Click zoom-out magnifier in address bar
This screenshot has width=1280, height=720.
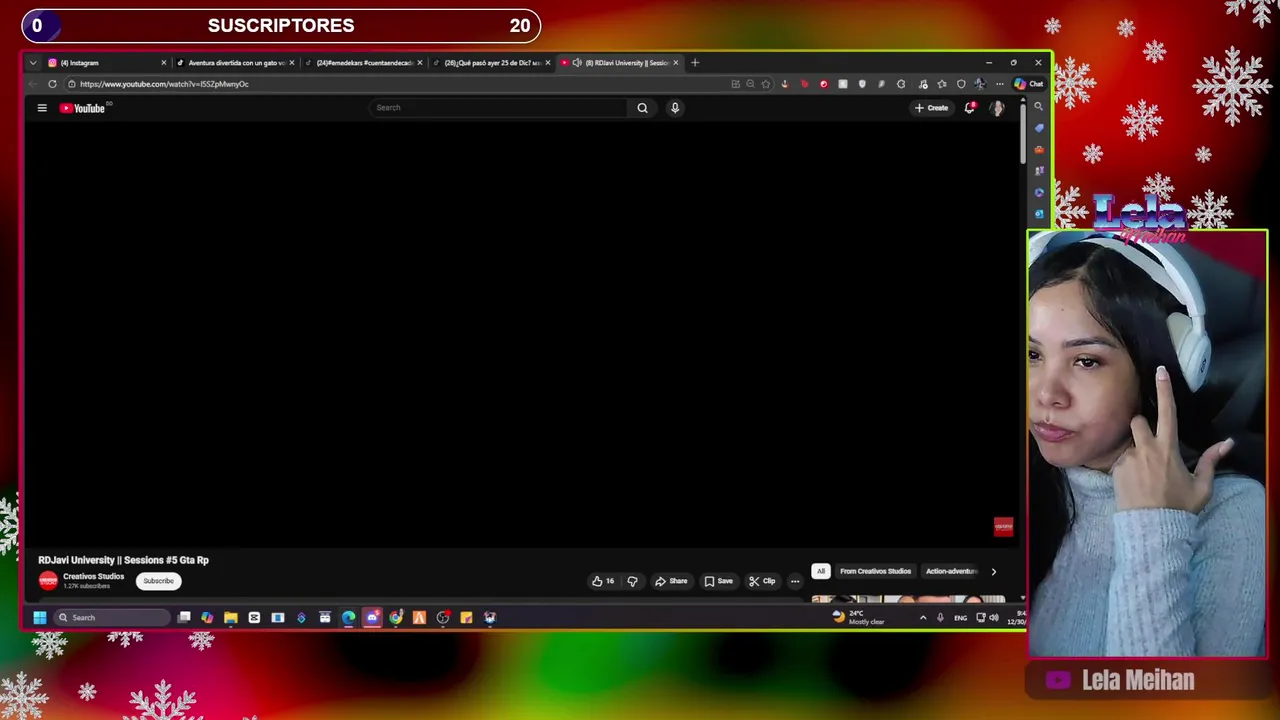point(750,84)
